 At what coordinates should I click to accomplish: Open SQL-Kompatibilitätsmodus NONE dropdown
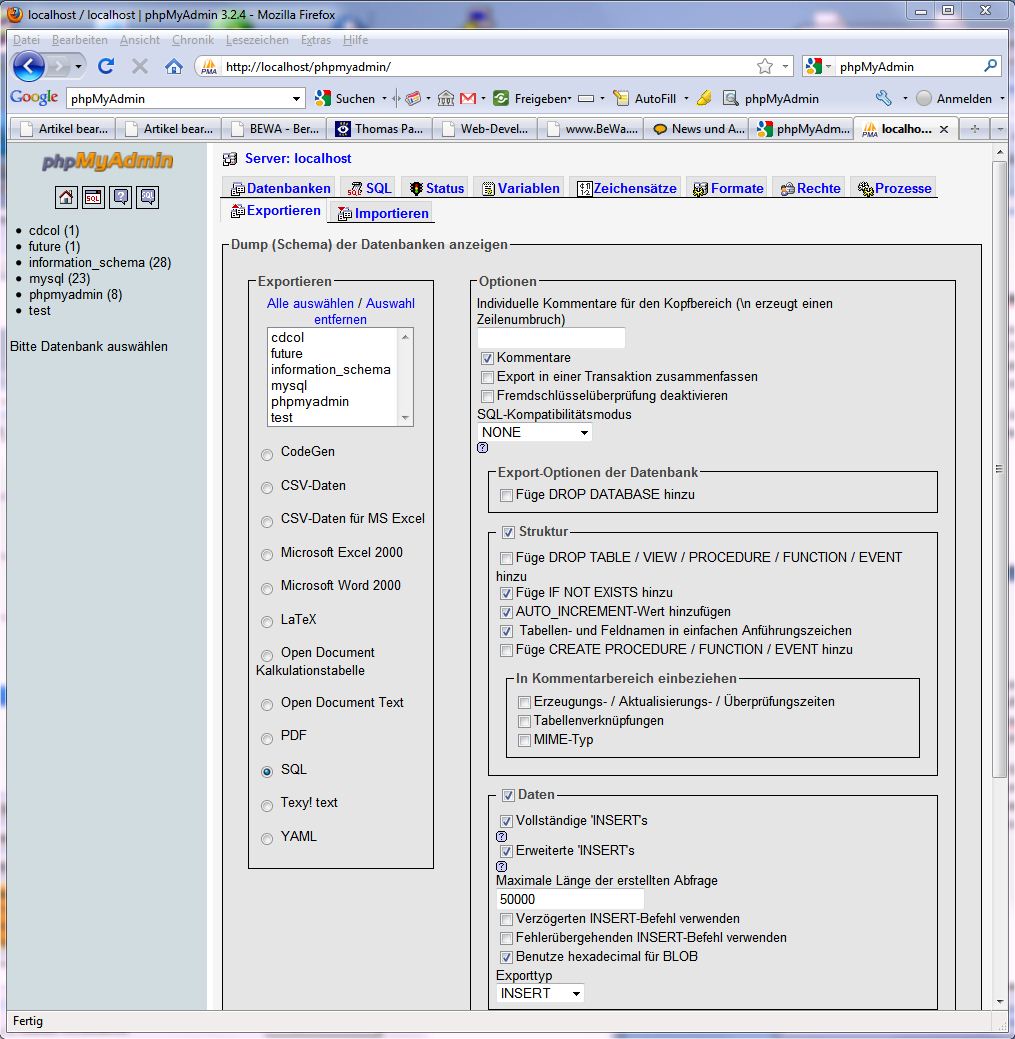[534, 433]
